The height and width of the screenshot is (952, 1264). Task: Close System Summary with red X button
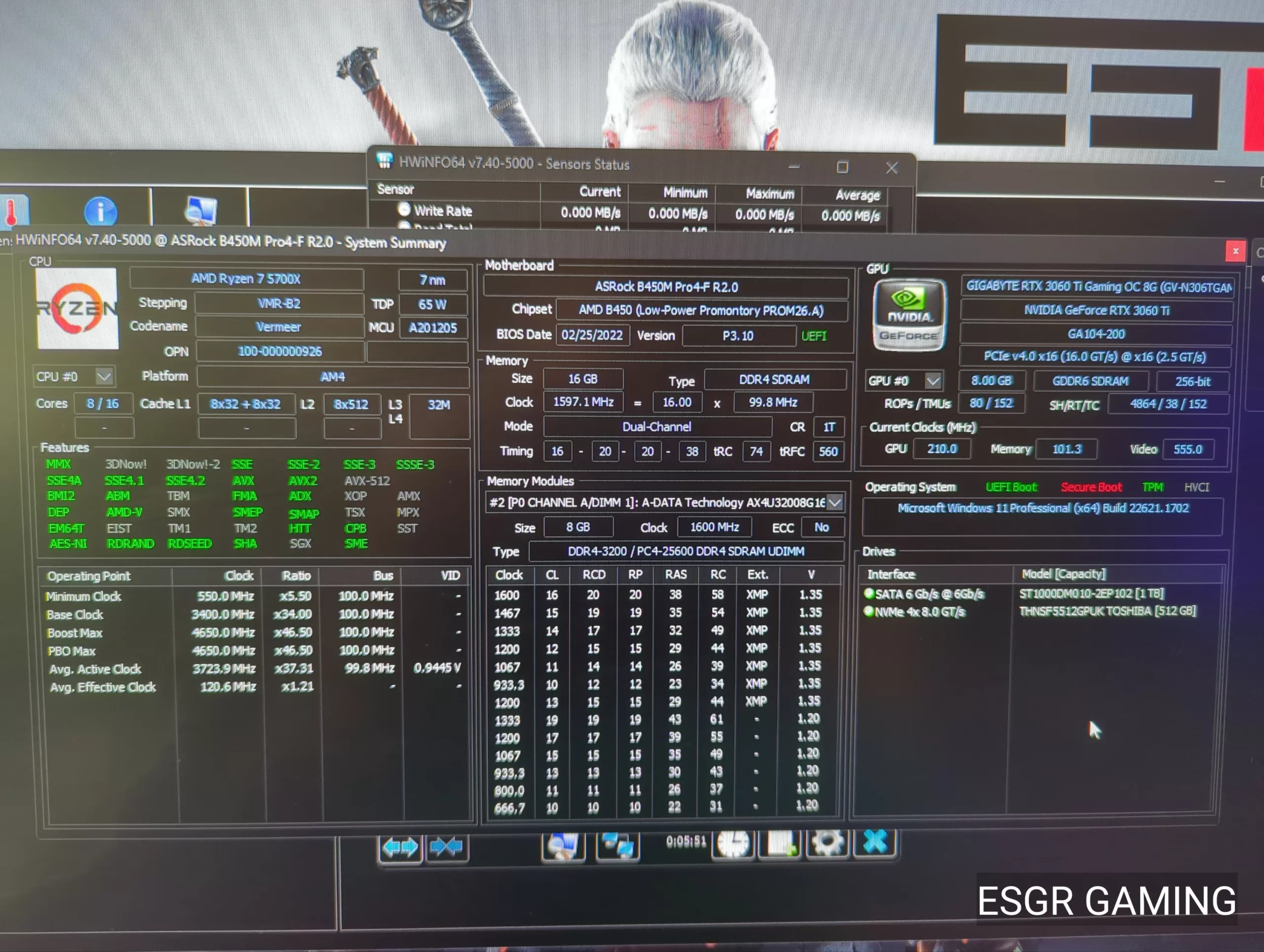[x=1235, y=251]
